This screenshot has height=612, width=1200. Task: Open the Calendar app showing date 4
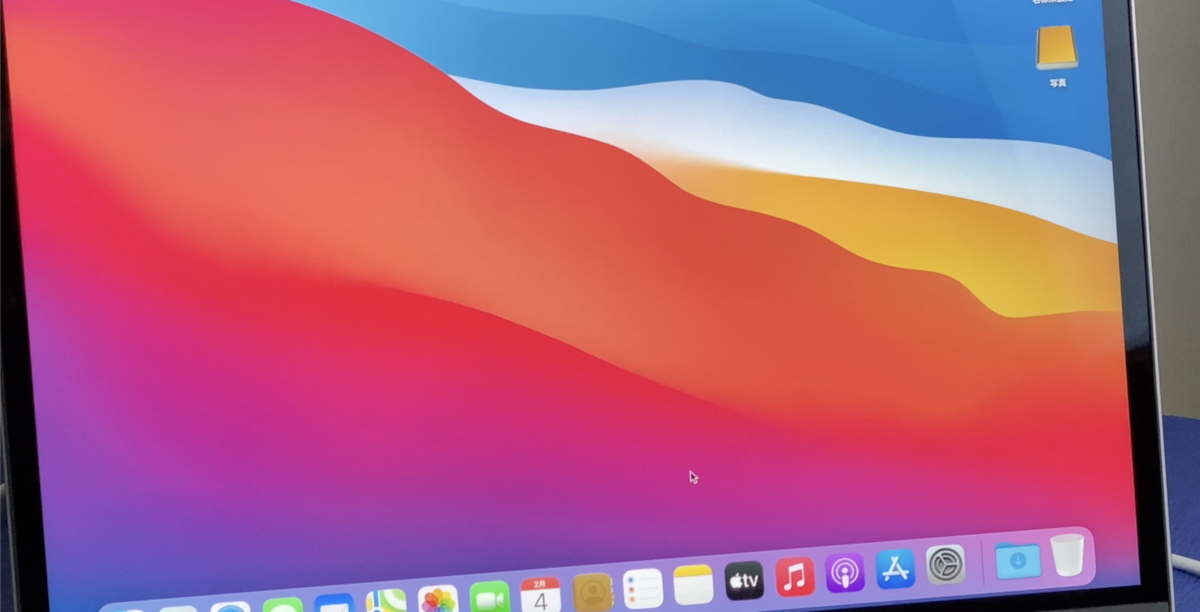pos(540,594)
